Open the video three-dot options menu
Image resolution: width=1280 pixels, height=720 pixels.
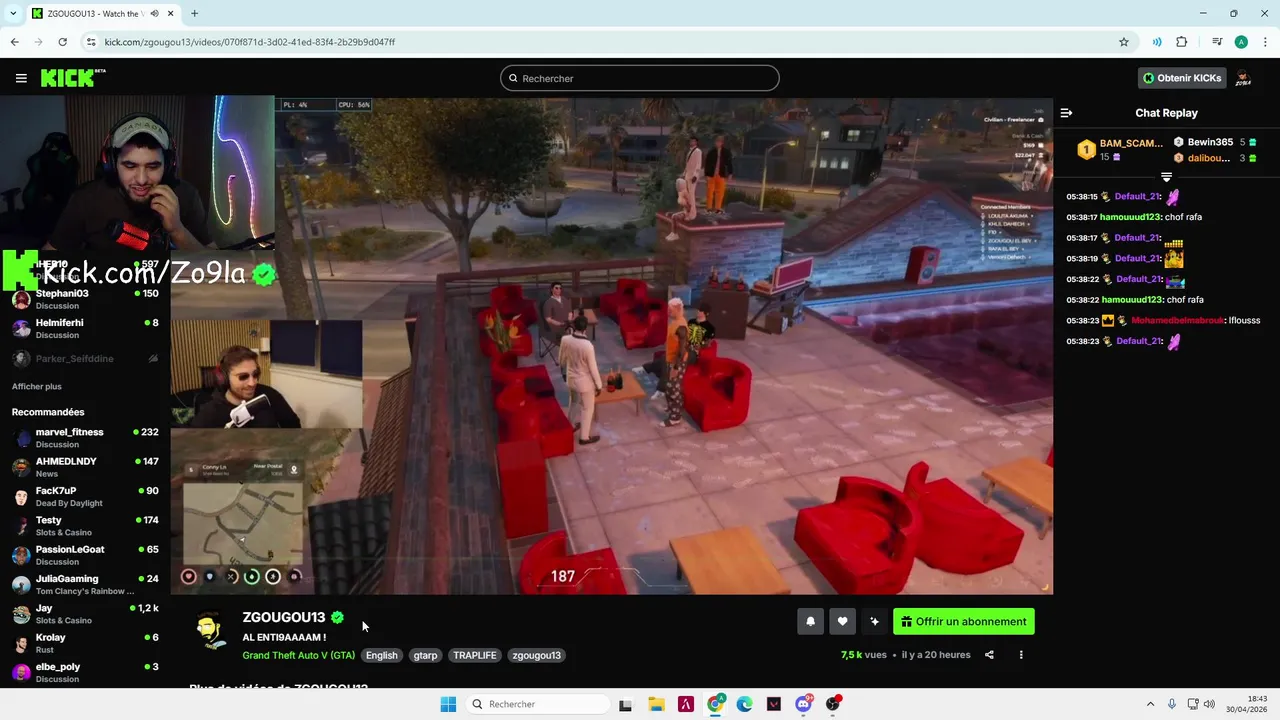click(1021, 655)
